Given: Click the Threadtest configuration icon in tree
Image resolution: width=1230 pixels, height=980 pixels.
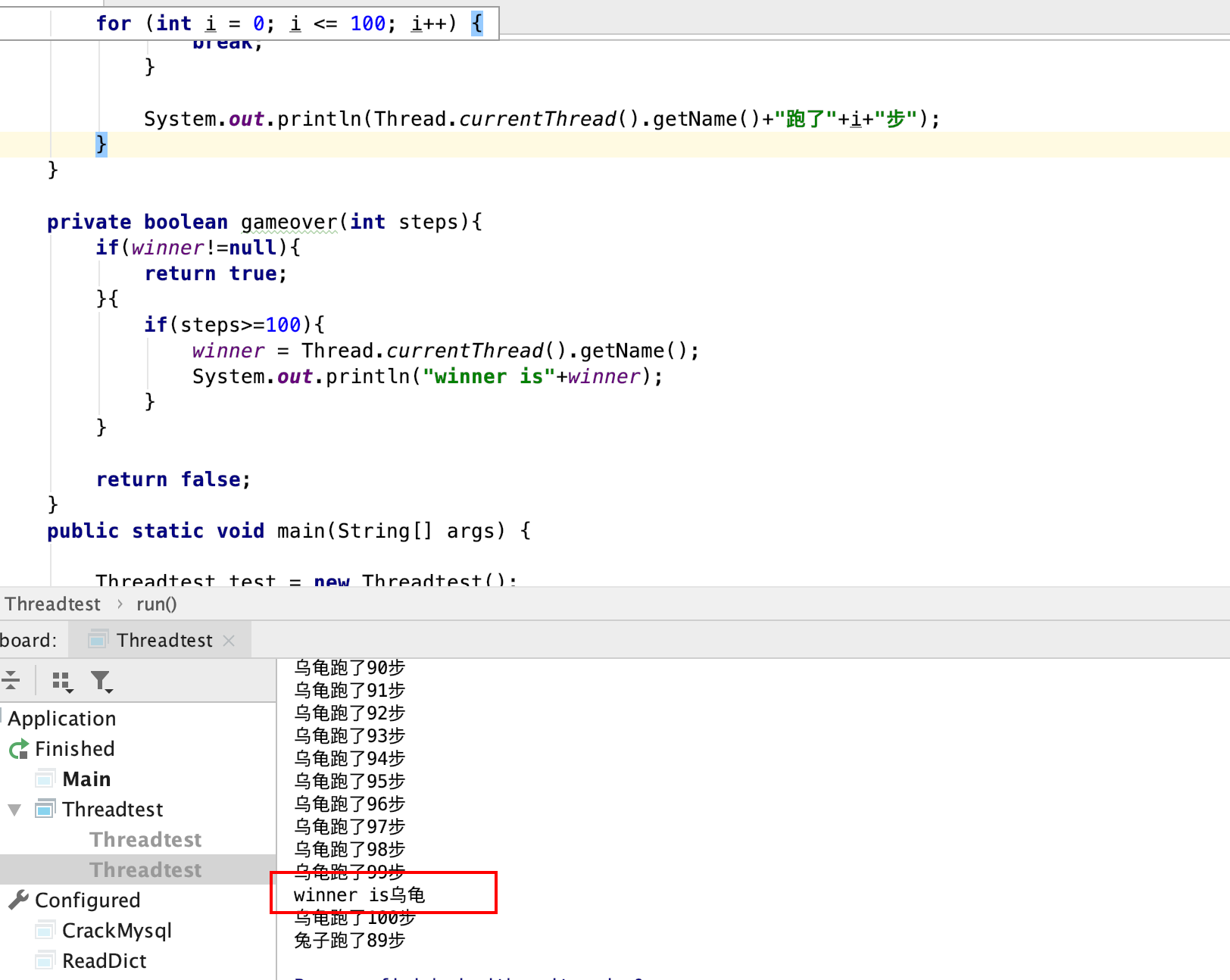Looking at the screenshot, I should coord(45,809).
